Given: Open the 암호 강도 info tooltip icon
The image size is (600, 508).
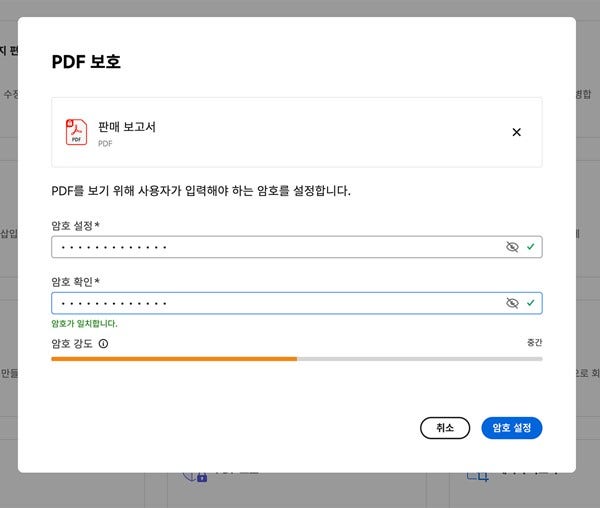Looking at the screenshot, I should coord(103,344).
